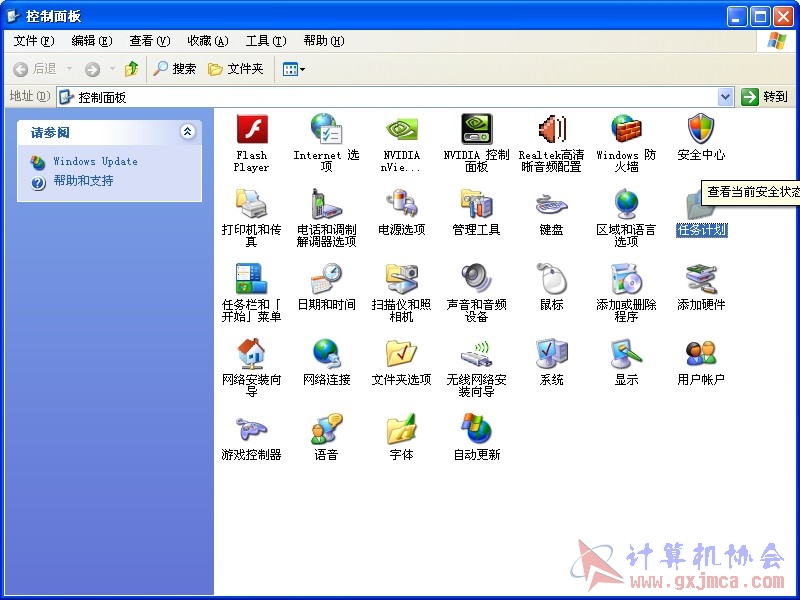Open the NVIDIA nView icon
Viewport: 800px width, 600px height.
pyautogui.click(x=402, y=129)
